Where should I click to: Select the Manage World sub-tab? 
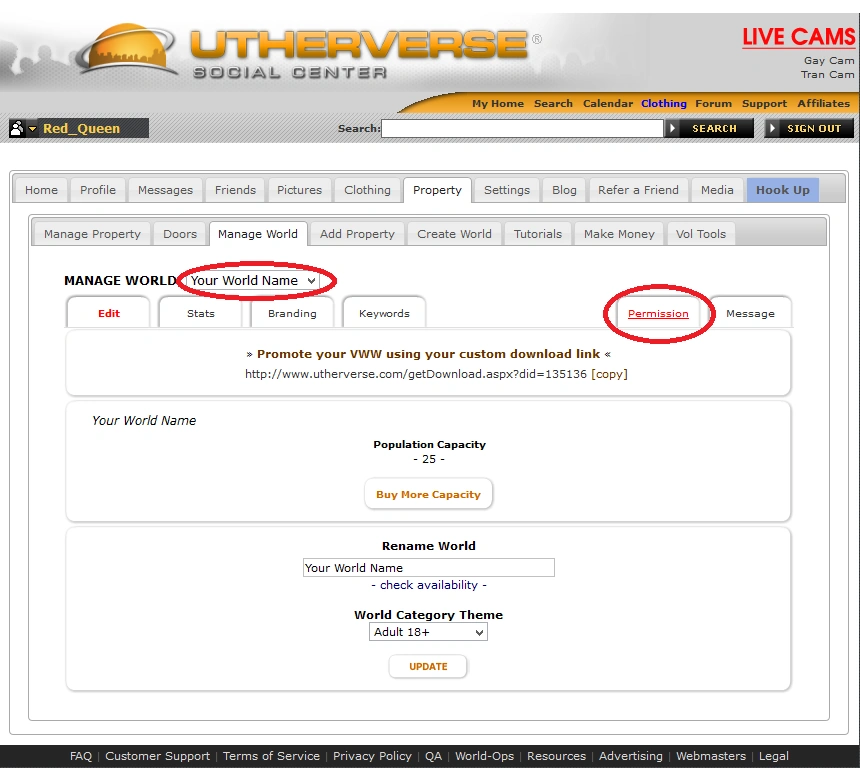click(258, 234)
